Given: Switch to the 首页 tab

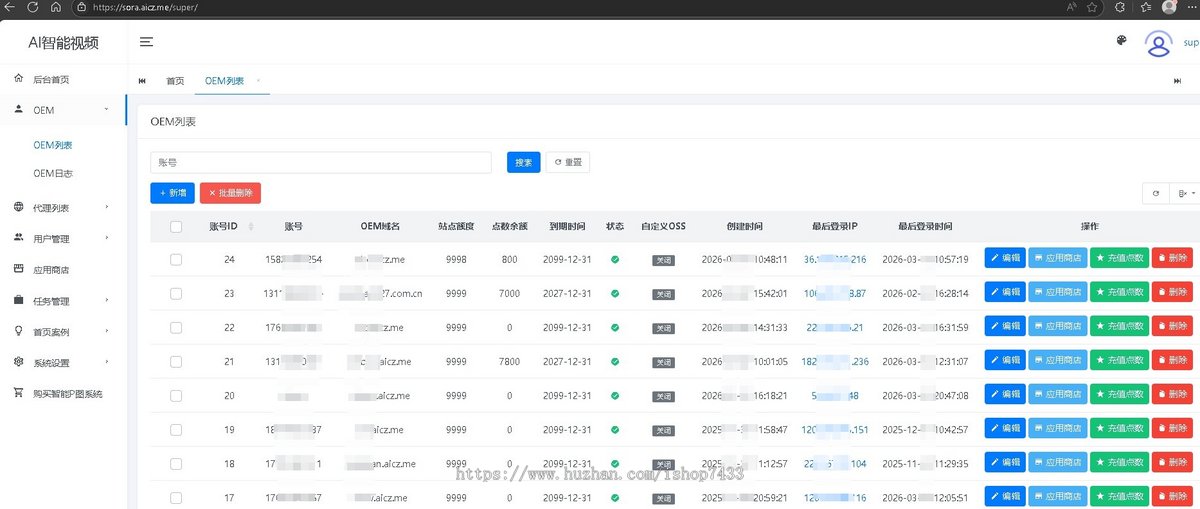Looking at the screenshot, I should click(x=175, y=81).
